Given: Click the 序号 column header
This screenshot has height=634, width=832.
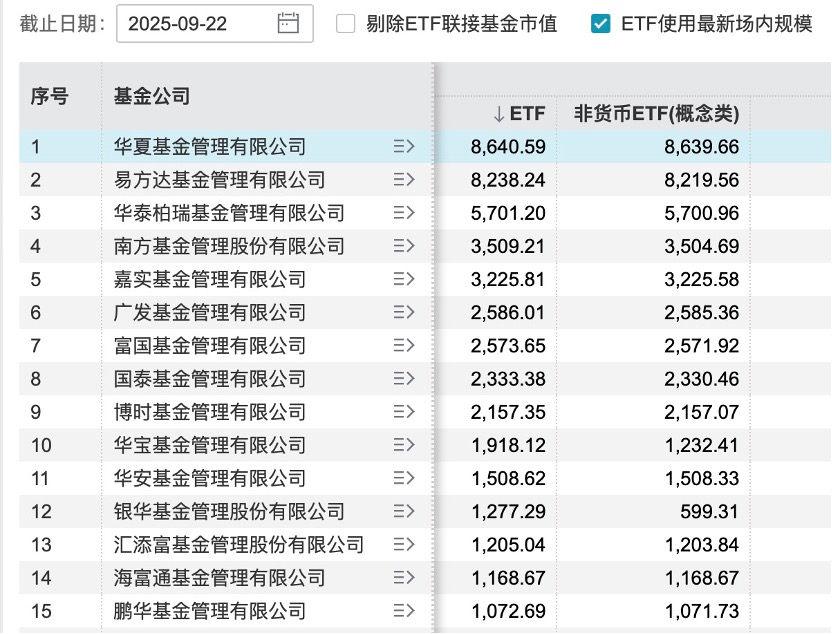Looking at the screenshot, I should pyautogui.click(x=49, y=97).
